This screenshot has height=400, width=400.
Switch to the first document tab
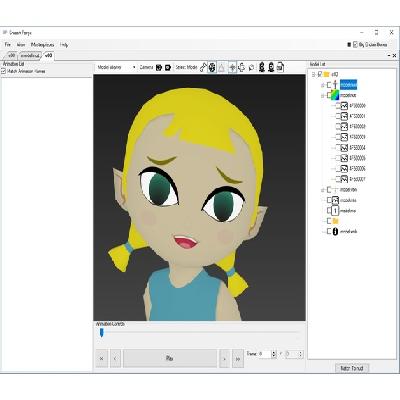pyautogui.click(x=11, y=56)
